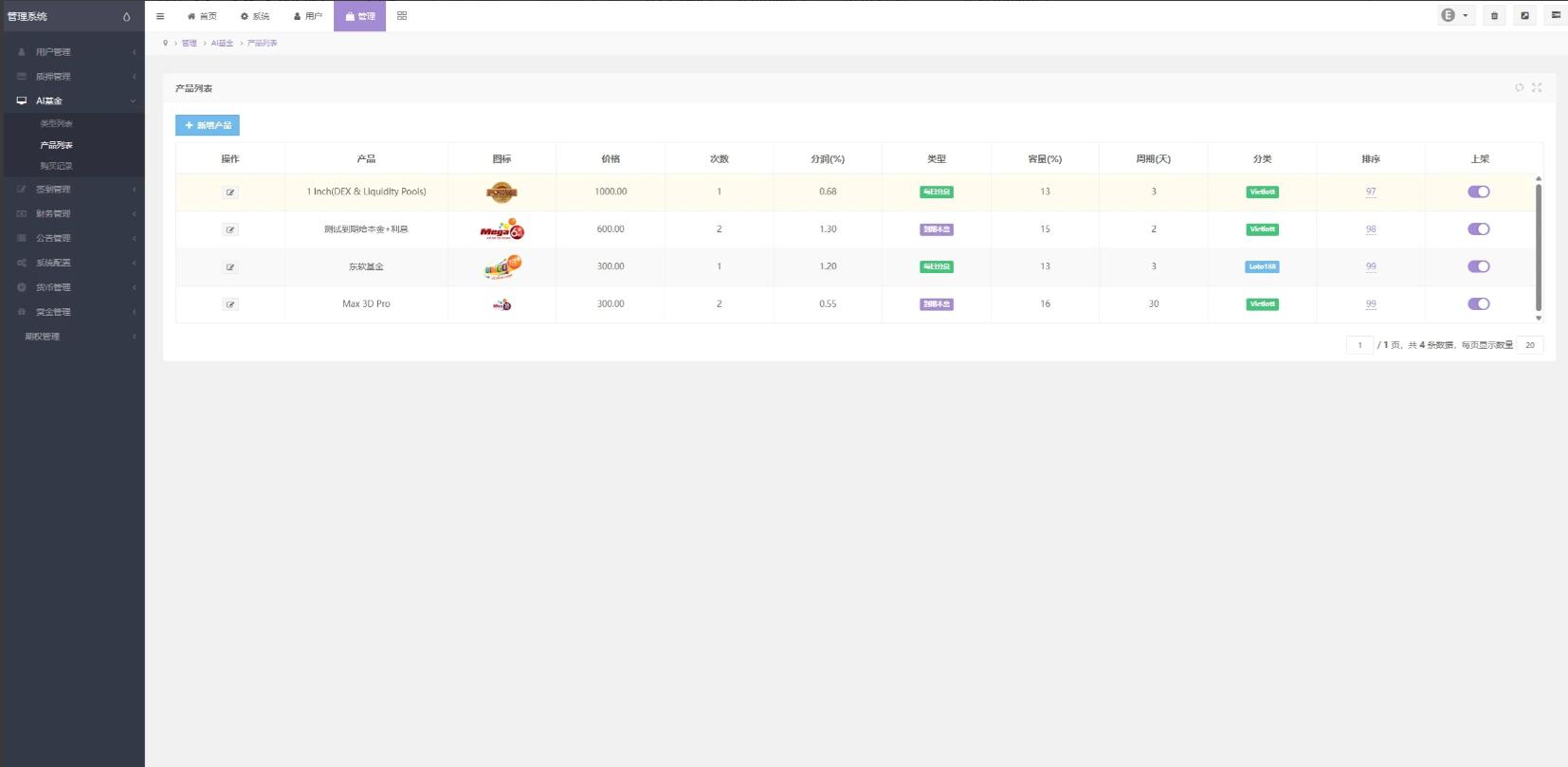
Task: Open the user avatar dropdown in top-right
Action: (x=1454, y=16)
